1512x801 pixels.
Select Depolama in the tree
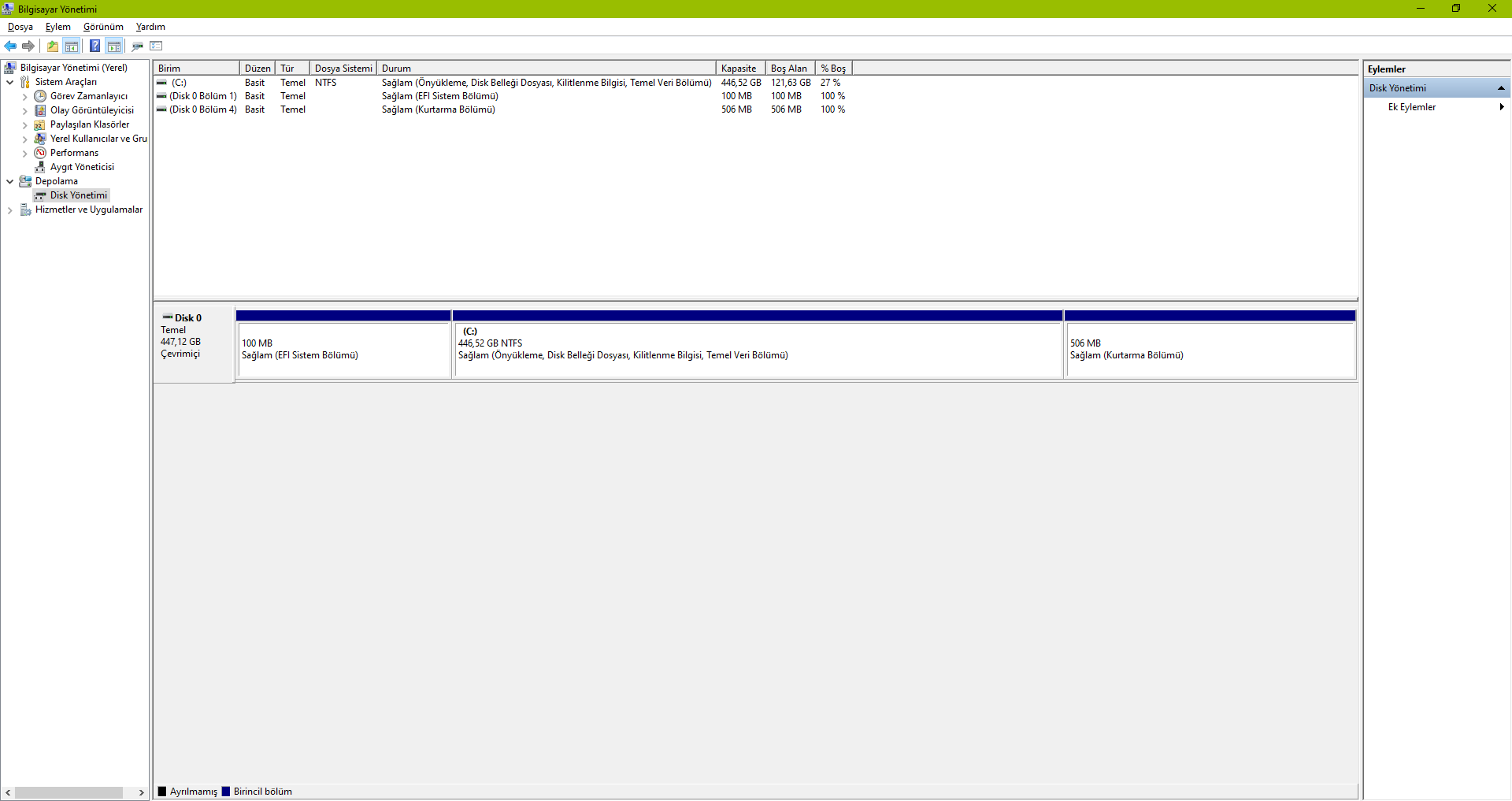pyautogui.click(x=56, y=181)
